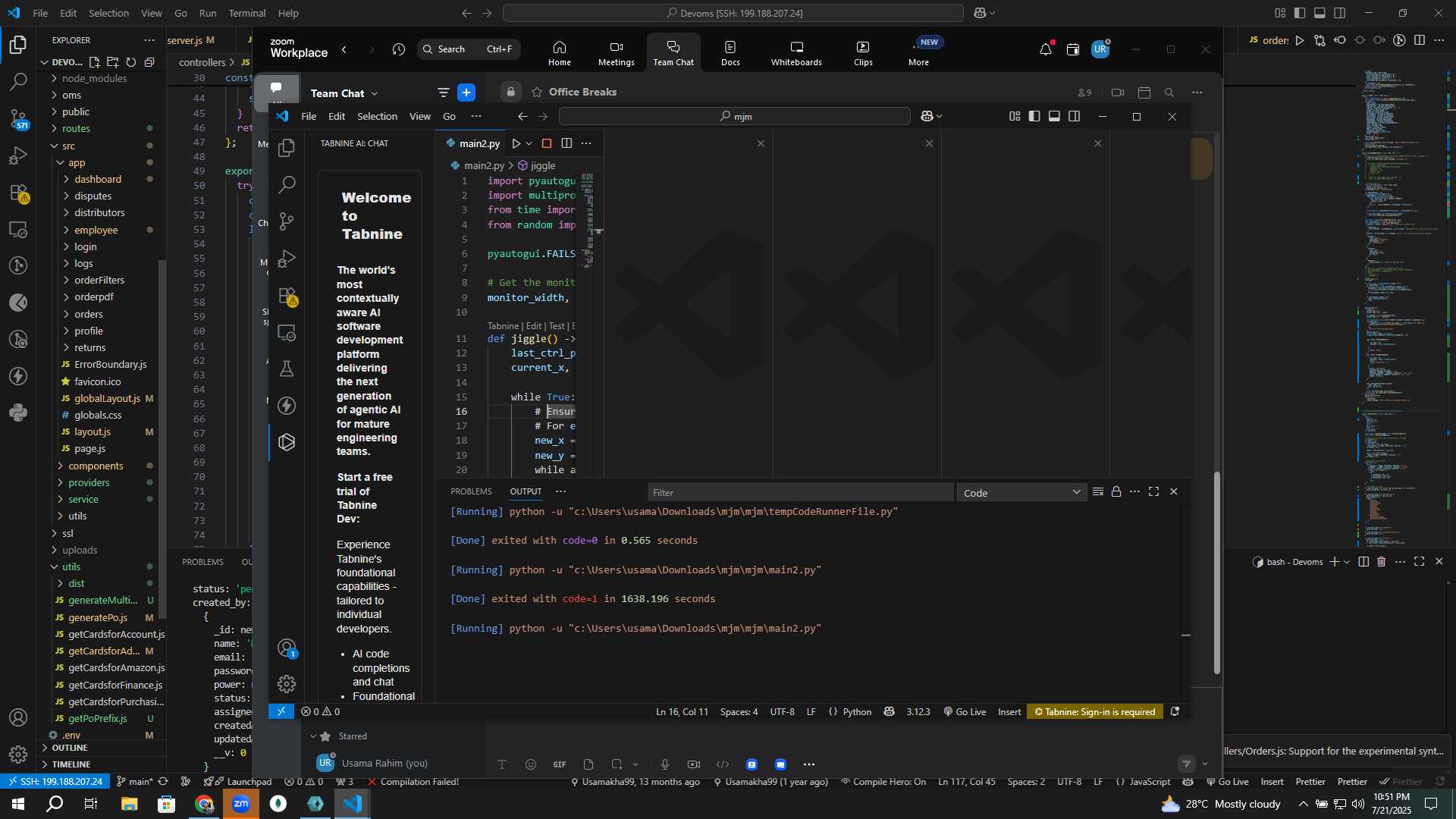Record audio message in Zoom chat
Screen dimensions: 1456x819
click(x=665, y=764)
